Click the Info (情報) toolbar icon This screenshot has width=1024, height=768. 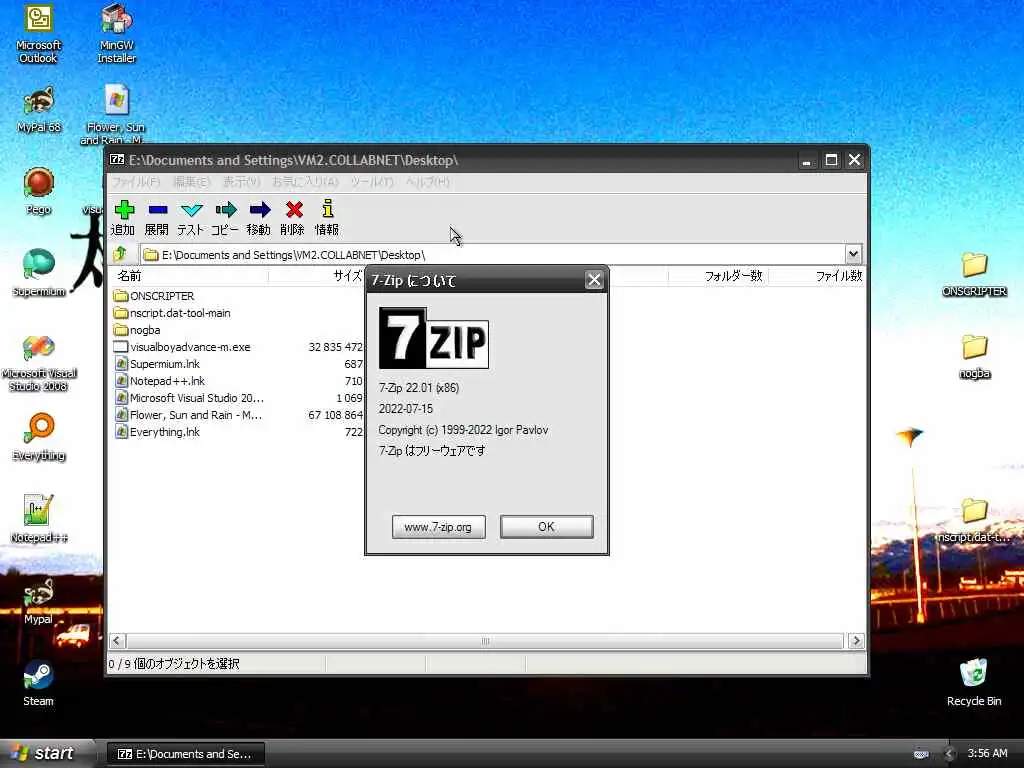tap(328, 209)
